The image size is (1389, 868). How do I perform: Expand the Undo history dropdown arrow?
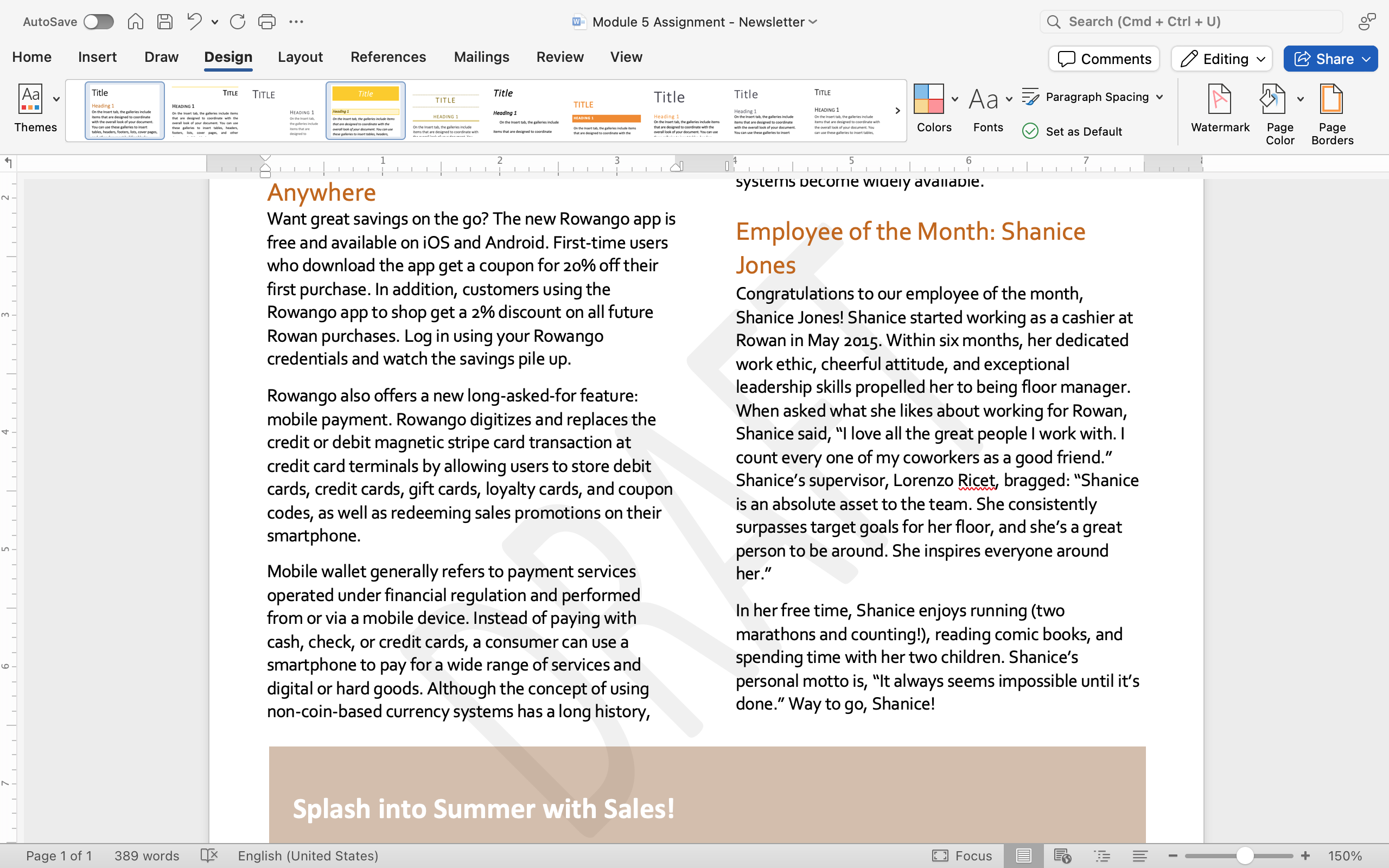(215, 22)
